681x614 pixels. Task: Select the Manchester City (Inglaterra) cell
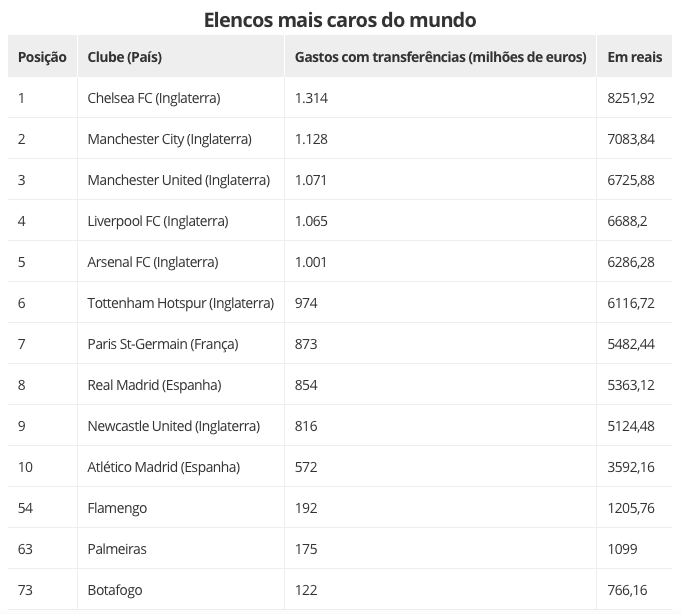169,139
